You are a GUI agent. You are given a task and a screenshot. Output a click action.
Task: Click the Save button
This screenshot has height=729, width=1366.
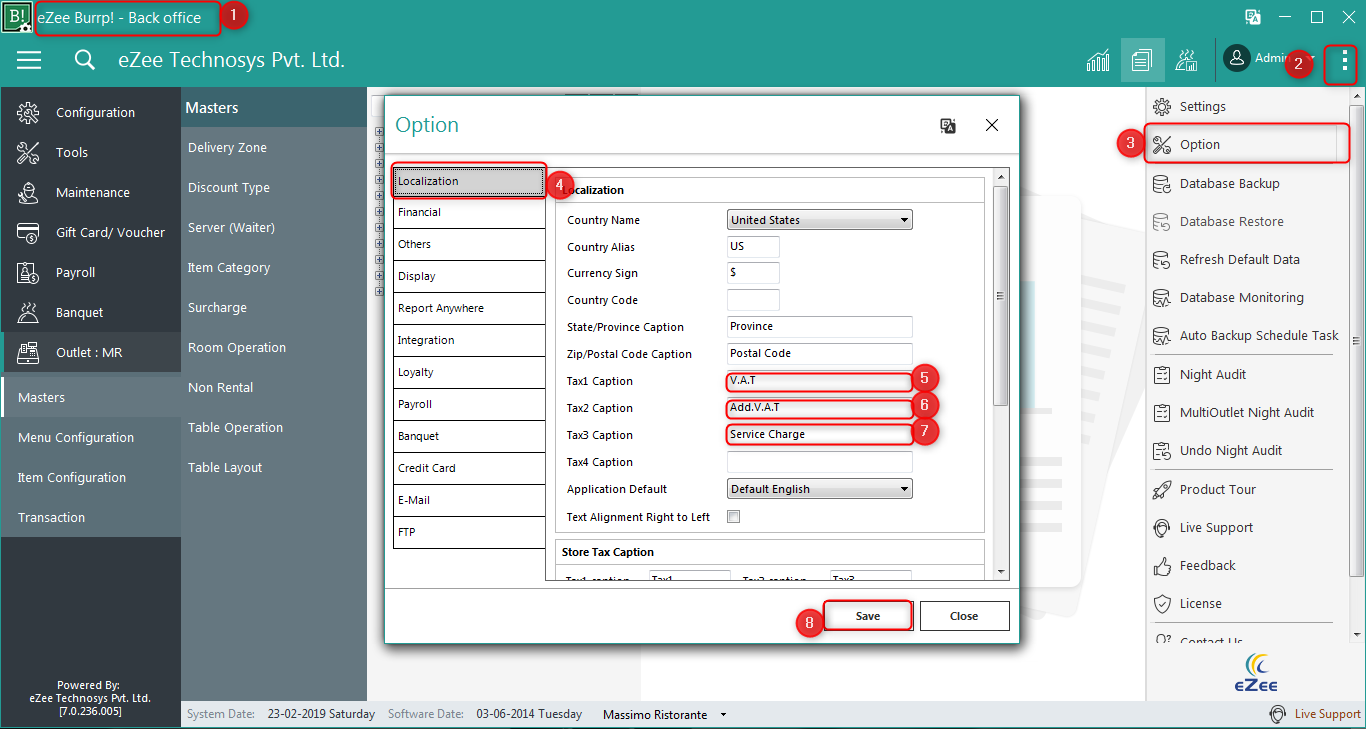pos(868,616)
